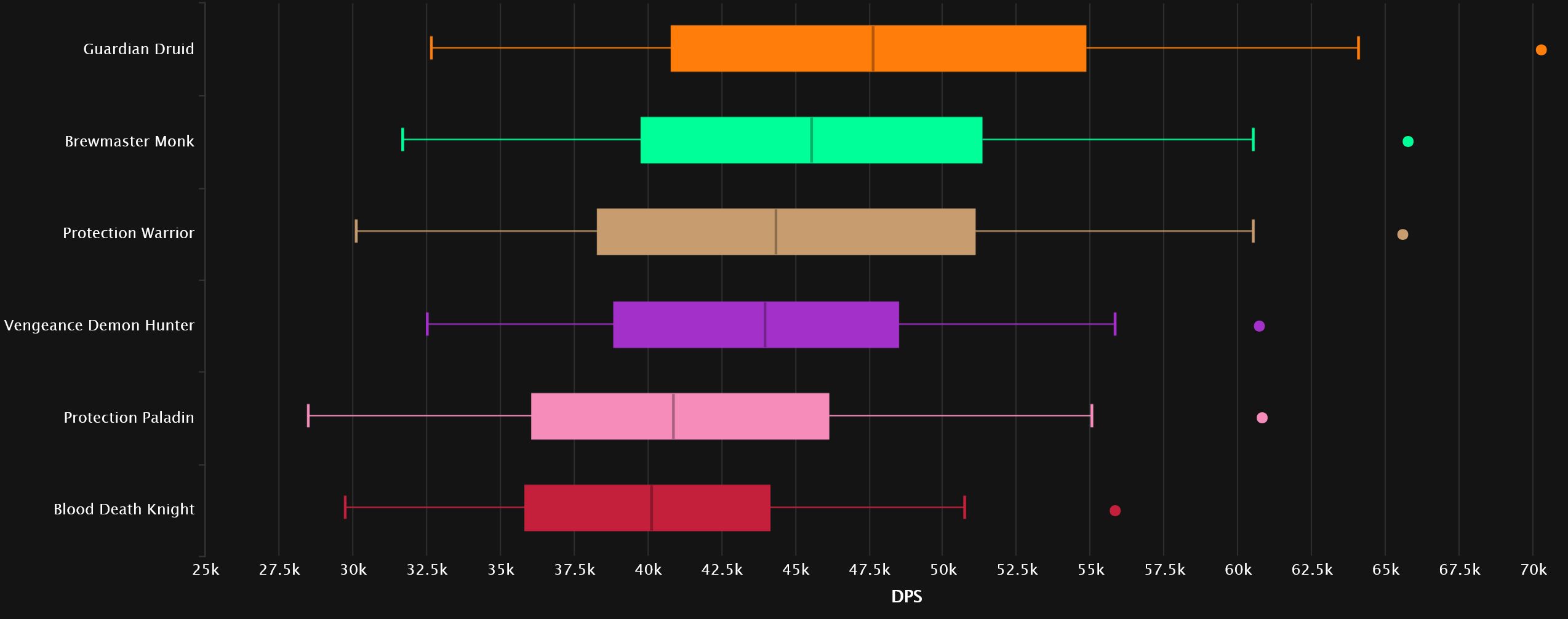The height and width of the screenshot is (619, 1568).
Task: Click the Vengeance Demon Hunter label
Action: point(99,325)
